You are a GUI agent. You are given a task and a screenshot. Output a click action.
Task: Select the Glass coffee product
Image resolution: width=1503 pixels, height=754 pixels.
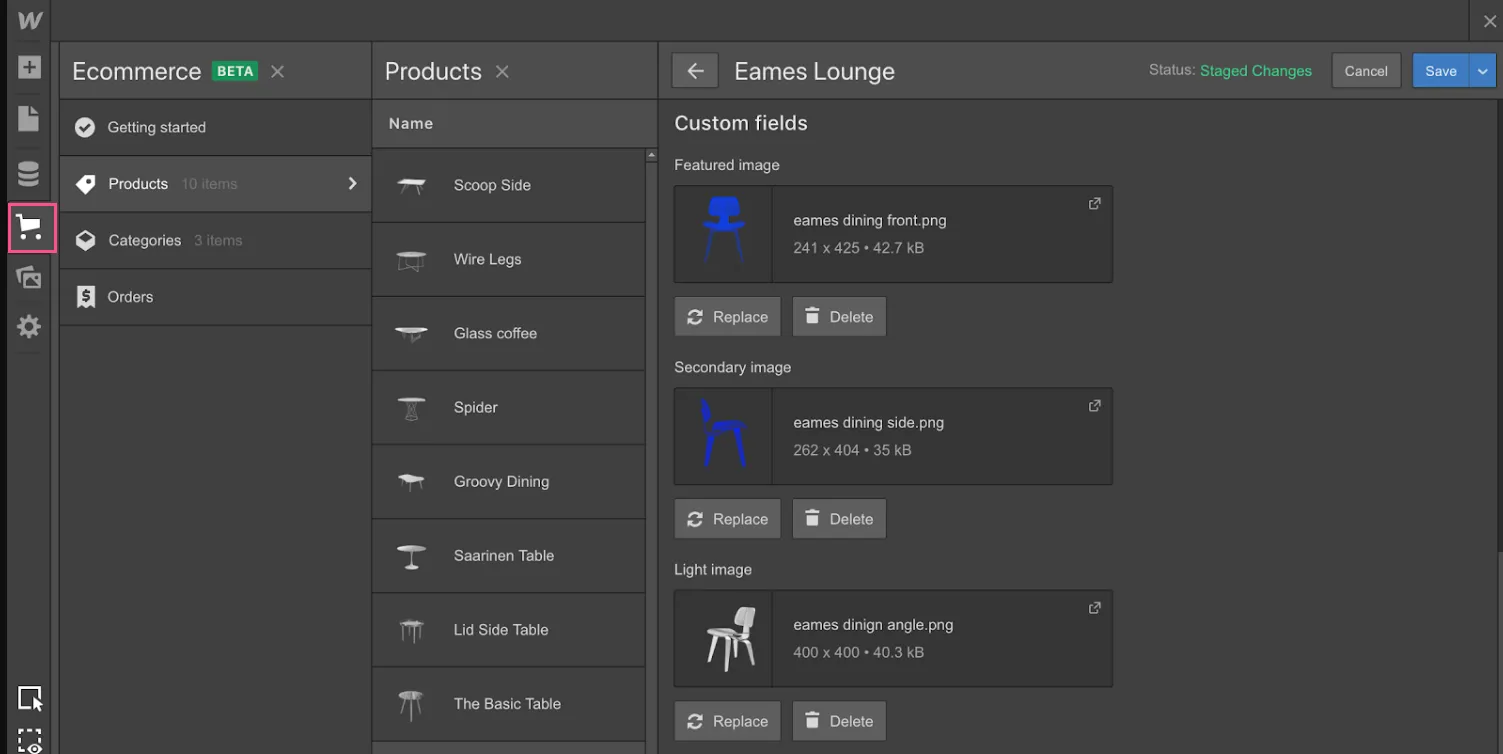pos(508,333)
